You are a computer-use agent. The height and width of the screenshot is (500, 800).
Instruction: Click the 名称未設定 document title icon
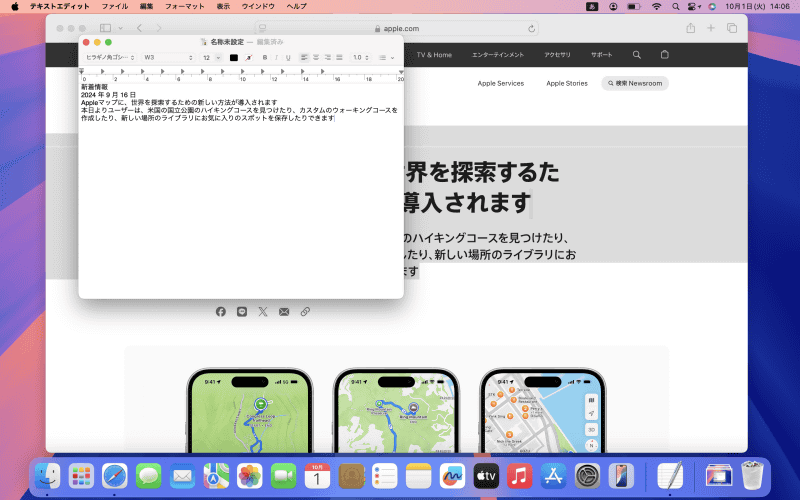click(x=204, y=42)
